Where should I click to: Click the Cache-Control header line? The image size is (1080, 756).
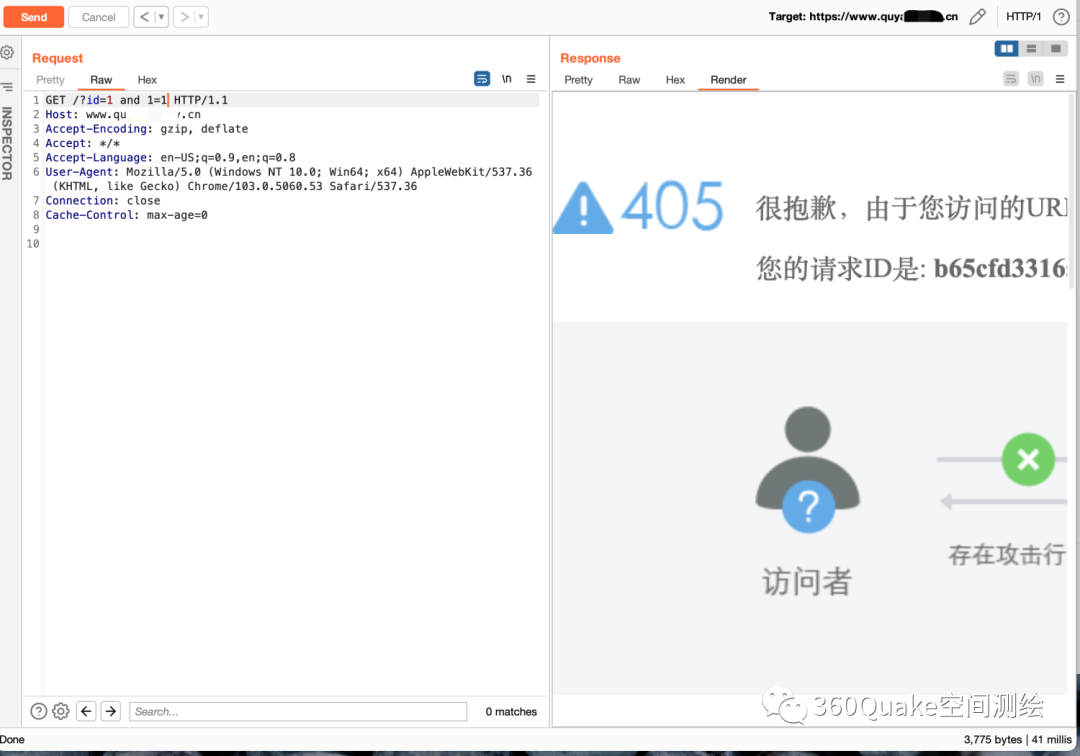tap(127, 215)
